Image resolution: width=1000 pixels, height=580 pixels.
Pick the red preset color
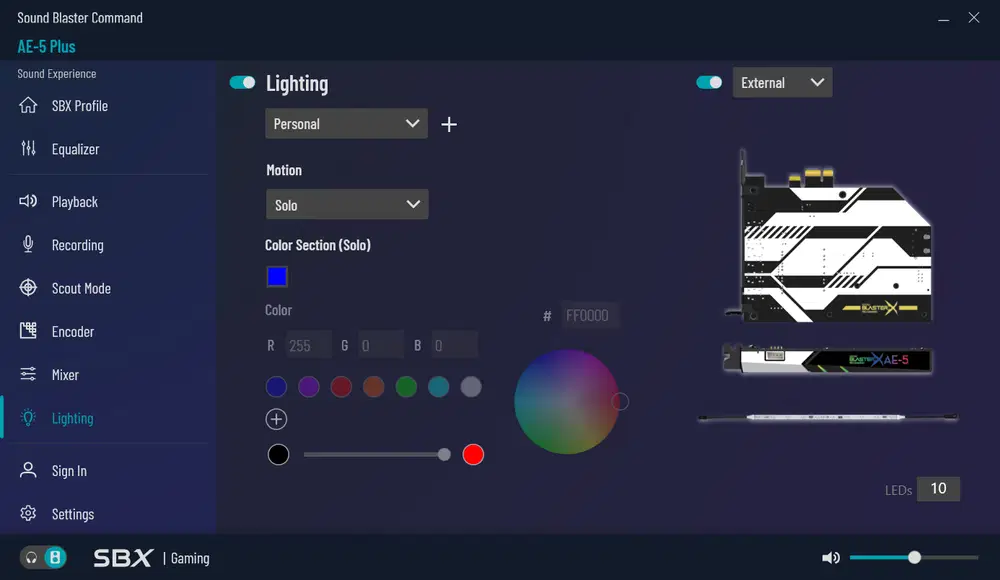[341, 387]
